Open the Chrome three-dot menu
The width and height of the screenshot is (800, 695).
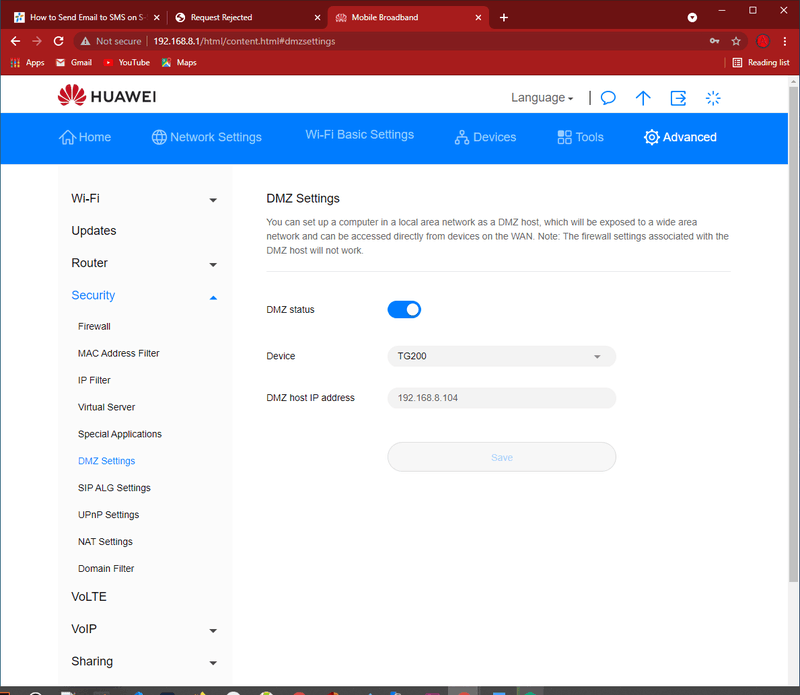pyautogui.click(x=785, y=41)
